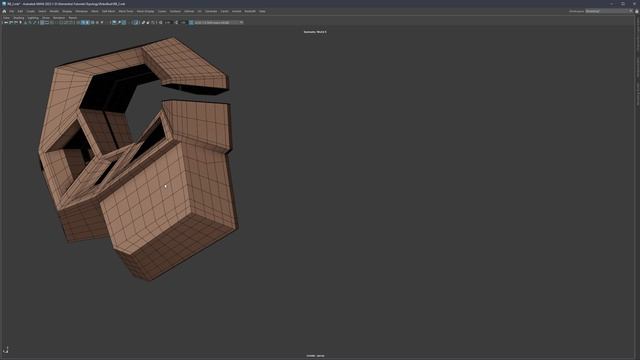Open the viewport Lighting panel menu
Screen dimensions: 640x360
click(x=33, y=18)
